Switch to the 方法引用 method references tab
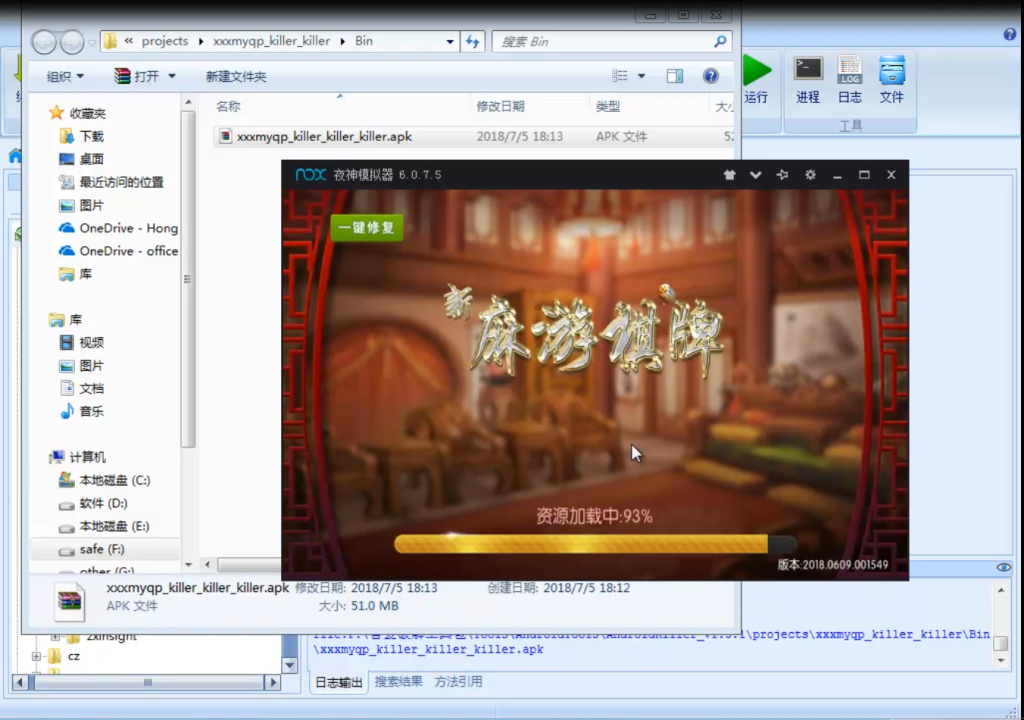The image size is (1024, 720). coord(458,681)
